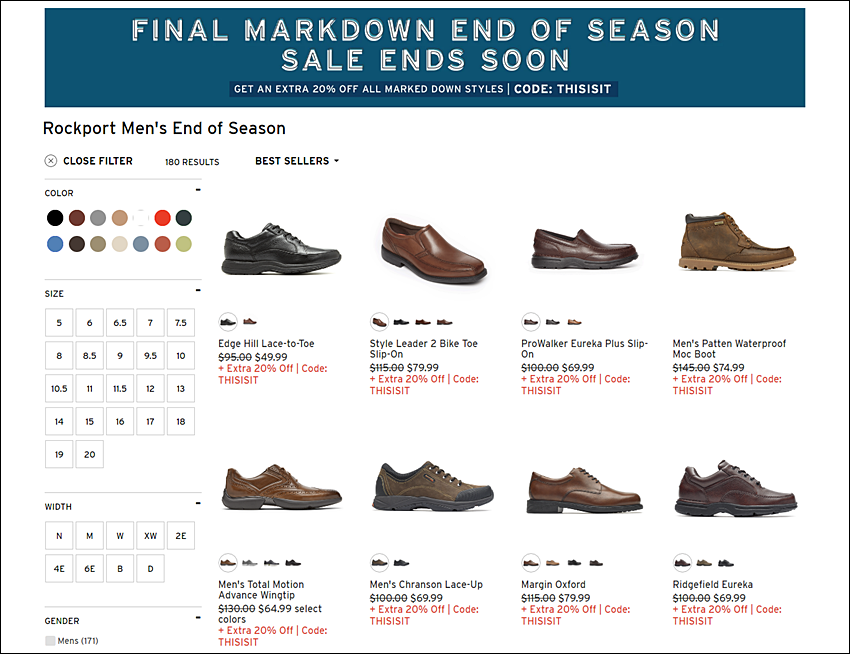Collapse the Width filter section
850x654 pixels.
[198, 504]
